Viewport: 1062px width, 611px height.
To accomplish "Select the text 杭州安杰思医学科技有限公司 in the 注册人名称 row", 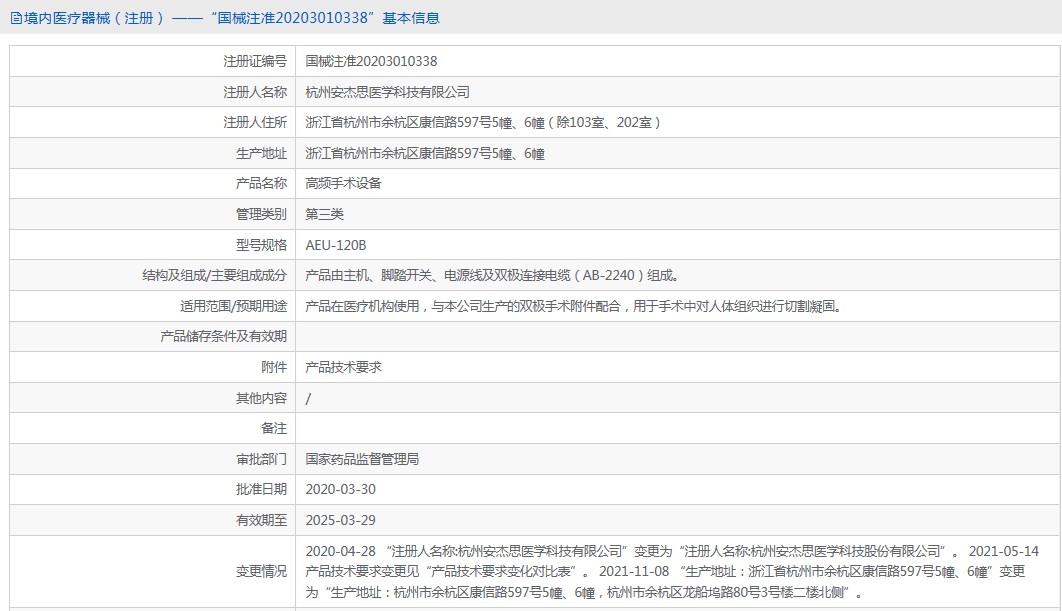I will pos(387,92).
